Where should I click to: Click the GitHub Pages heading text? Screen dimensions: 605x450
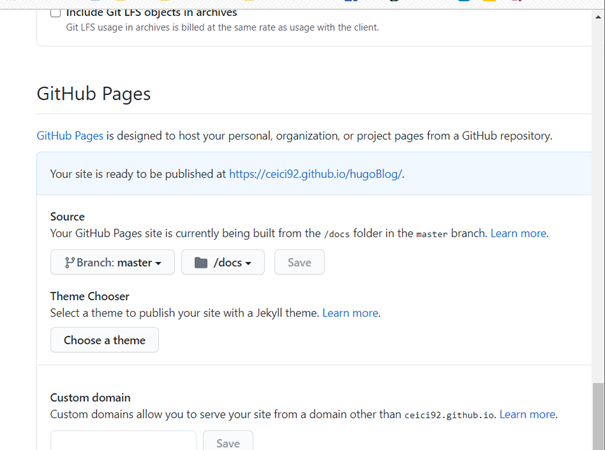[x=94, y=94]
